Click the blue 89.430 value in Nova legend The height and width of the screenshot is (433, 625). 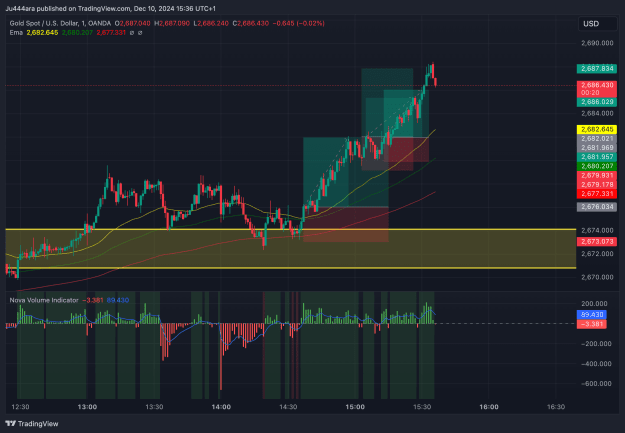tap(118, 300)
